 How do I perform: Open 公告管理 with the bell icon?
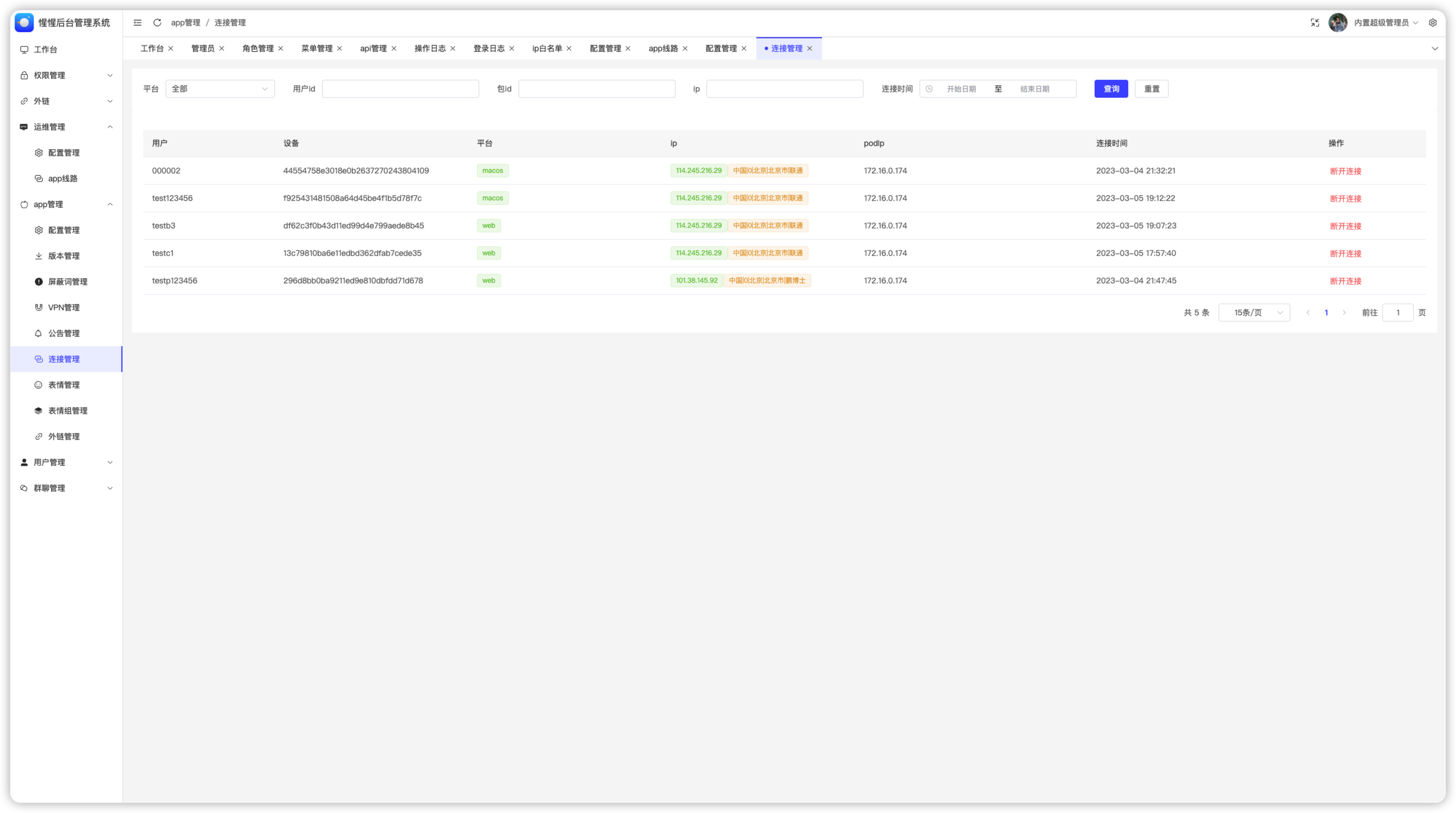point(63,334)
